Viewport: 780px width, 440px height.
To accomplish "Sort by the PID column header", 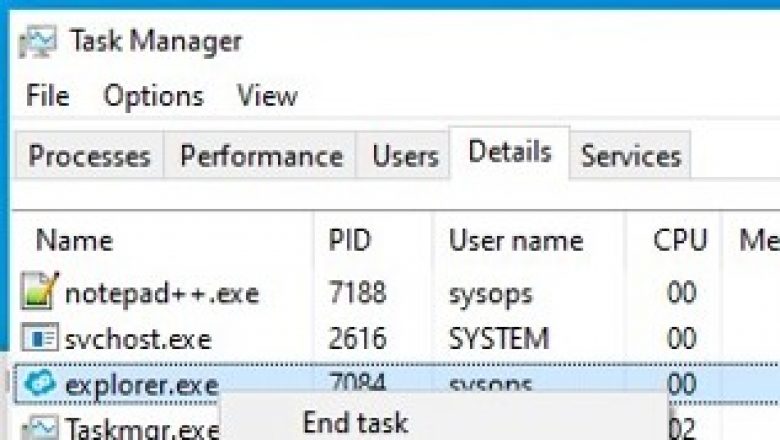I will [349, 240].
